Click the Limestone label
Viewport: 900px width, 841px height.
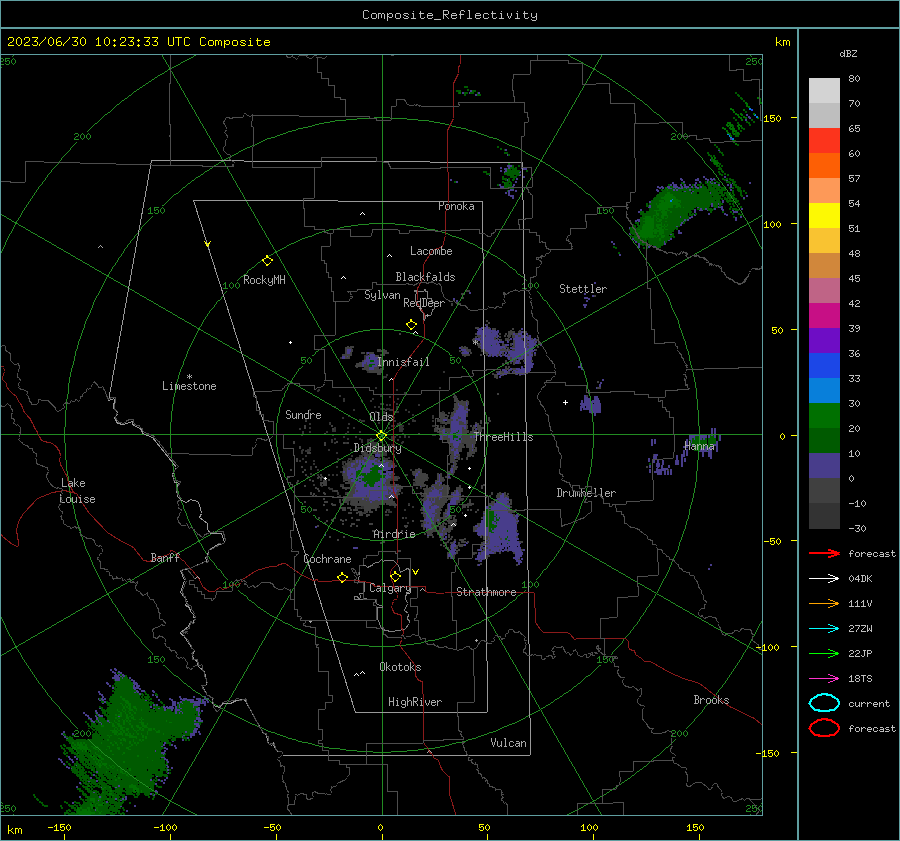click(x=189, y=386)
